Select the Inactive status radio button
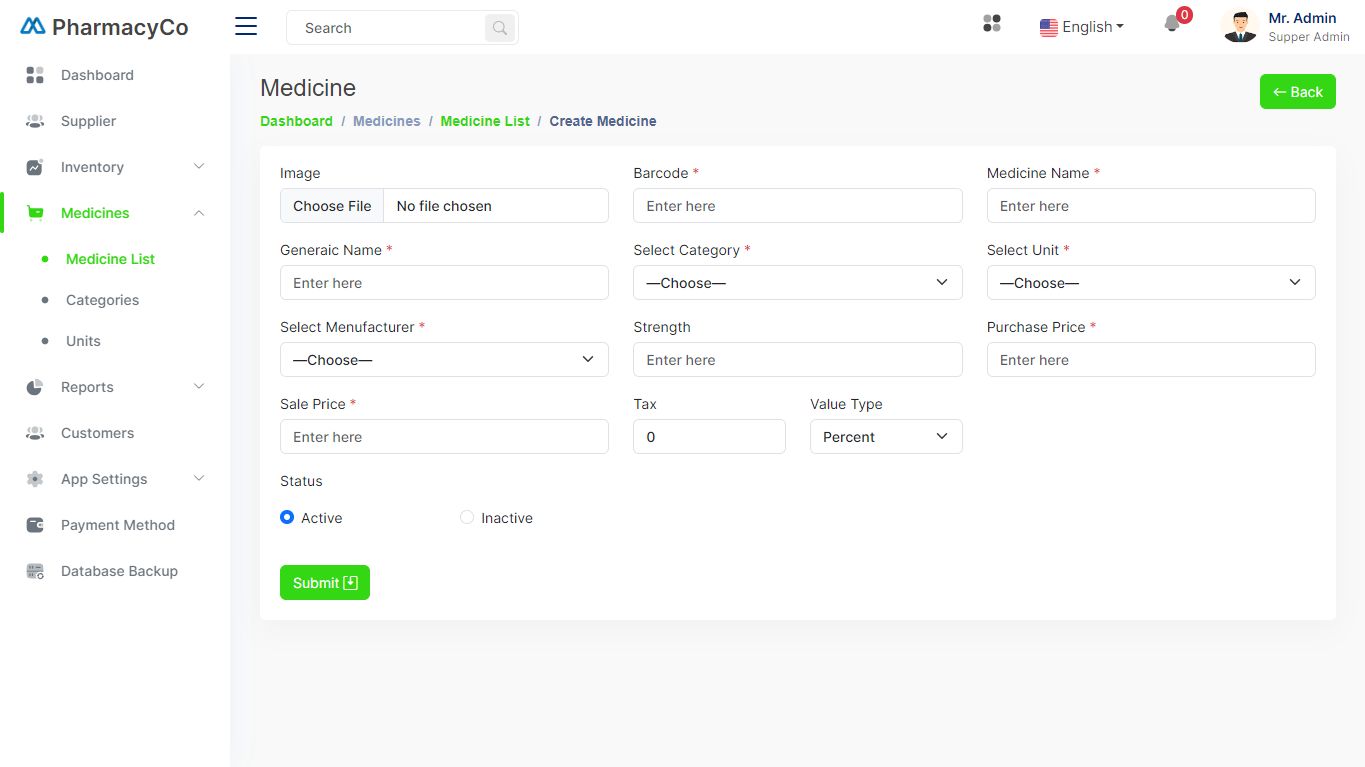Viewport: 1365px width, 767px height. pyautogui.click(x=467, y=517)
